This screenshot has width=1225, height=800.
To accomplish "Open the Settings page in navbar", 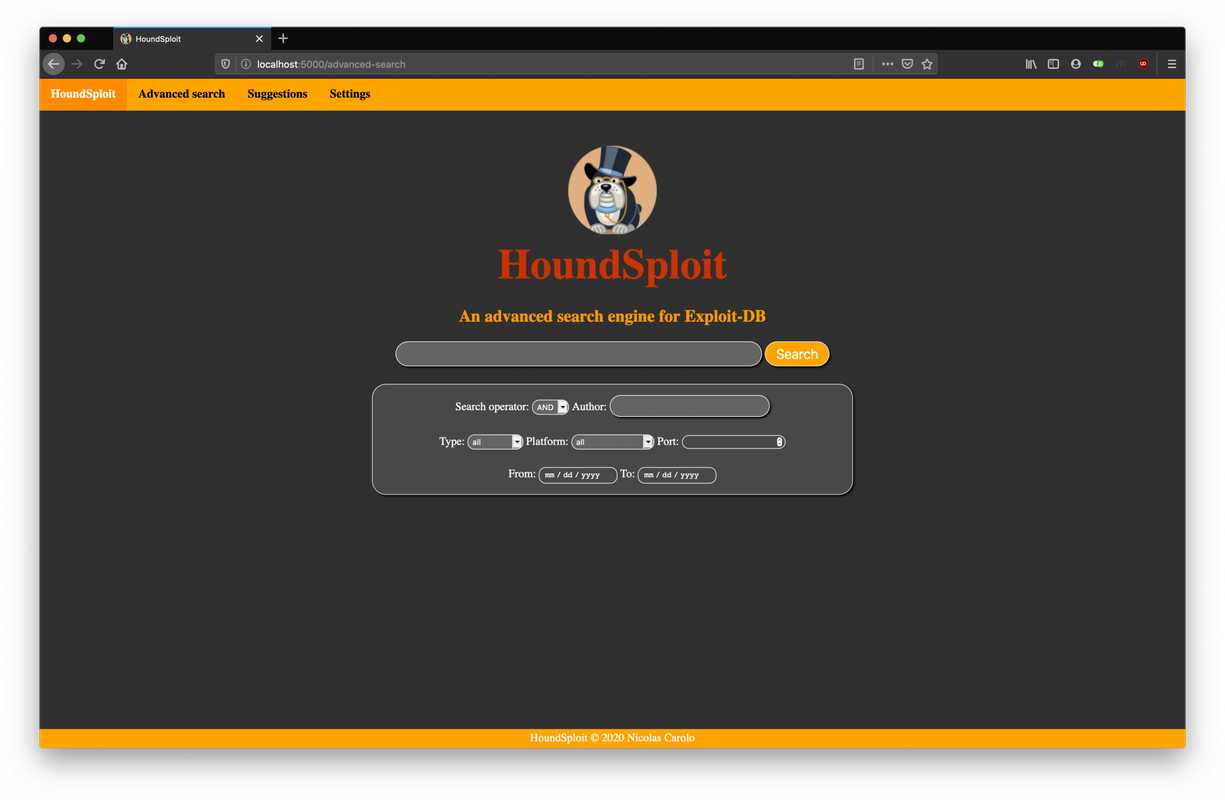I will [x=350, y=94].
